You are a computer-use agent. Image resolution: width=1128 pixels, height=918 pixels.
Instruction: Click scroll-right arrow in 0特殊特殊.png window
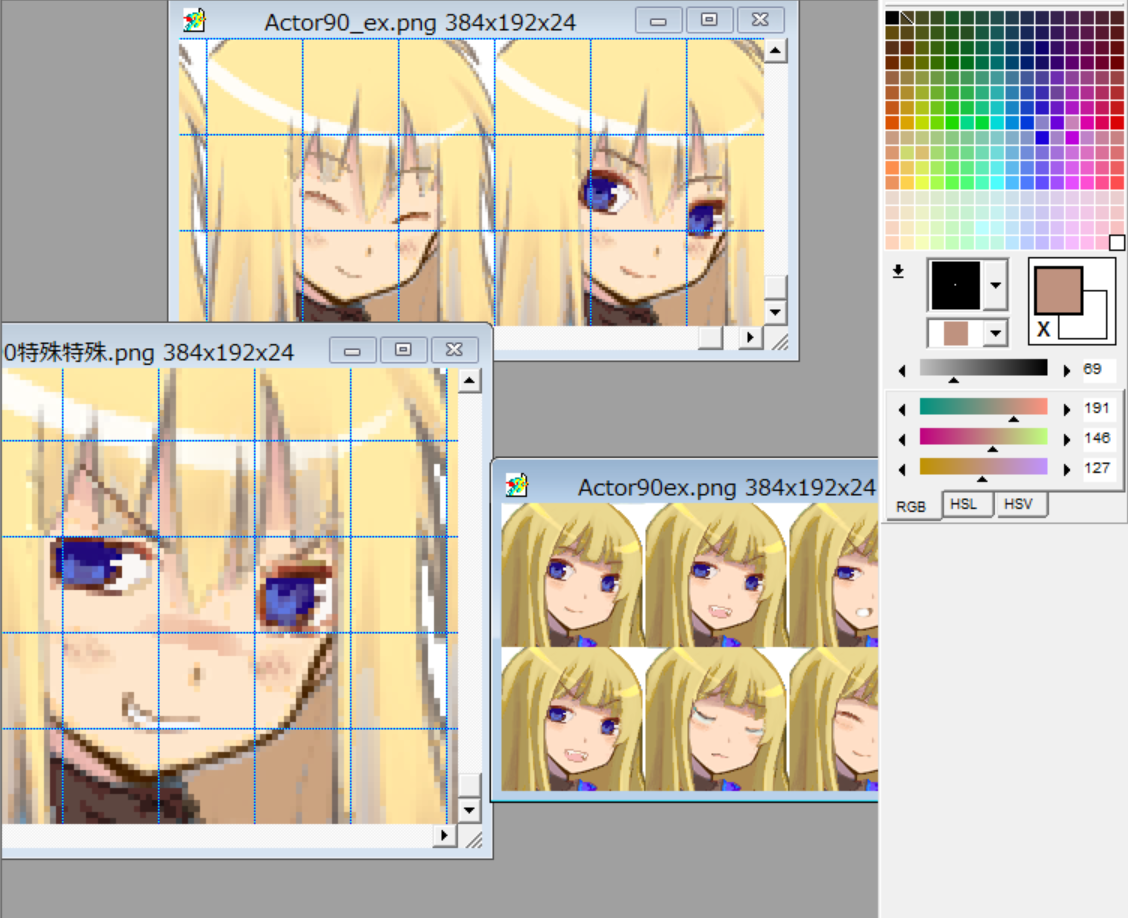coord(444,835)
